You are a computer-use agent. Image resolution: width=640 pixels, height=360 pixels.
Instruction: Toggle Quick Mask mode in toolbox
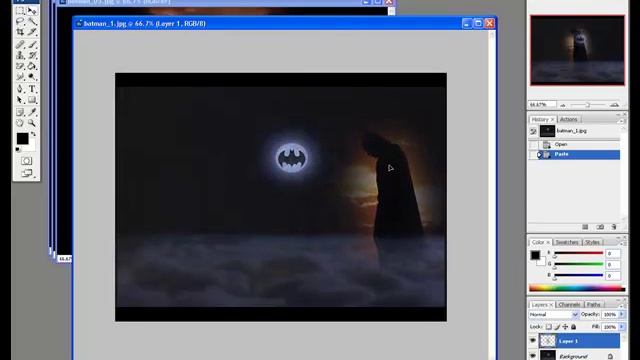pyautogui.click(x=27, y=161)
